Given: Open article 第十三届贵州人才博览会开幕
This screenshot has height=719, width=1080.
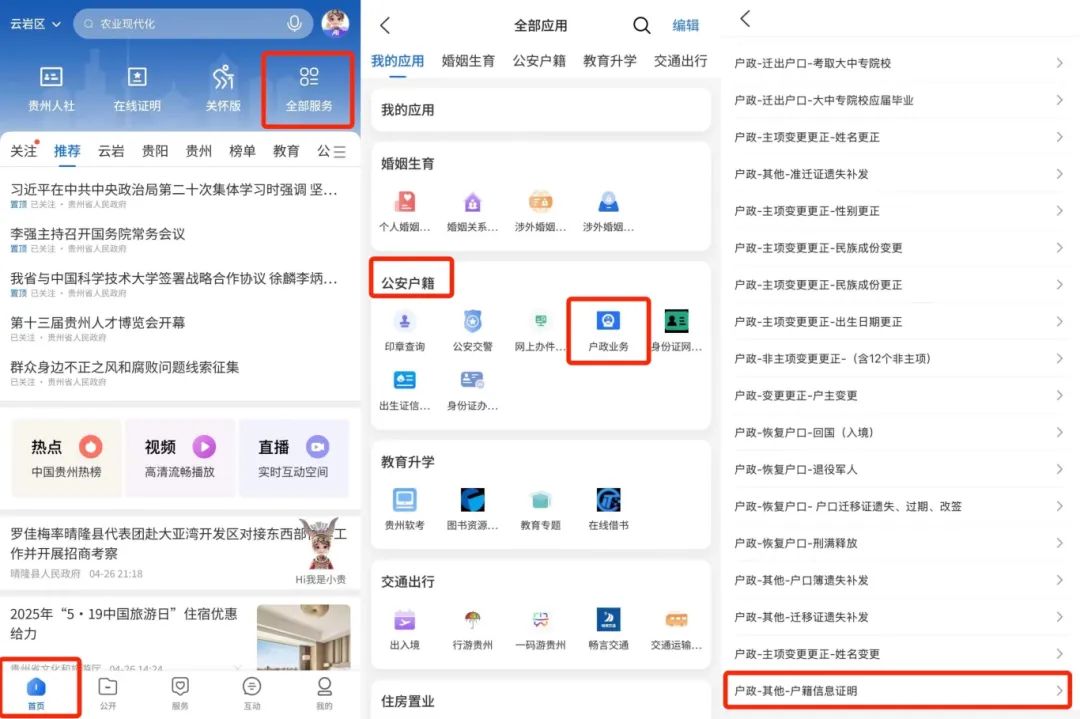Looking at the screenshot, I should coord(98,322).
